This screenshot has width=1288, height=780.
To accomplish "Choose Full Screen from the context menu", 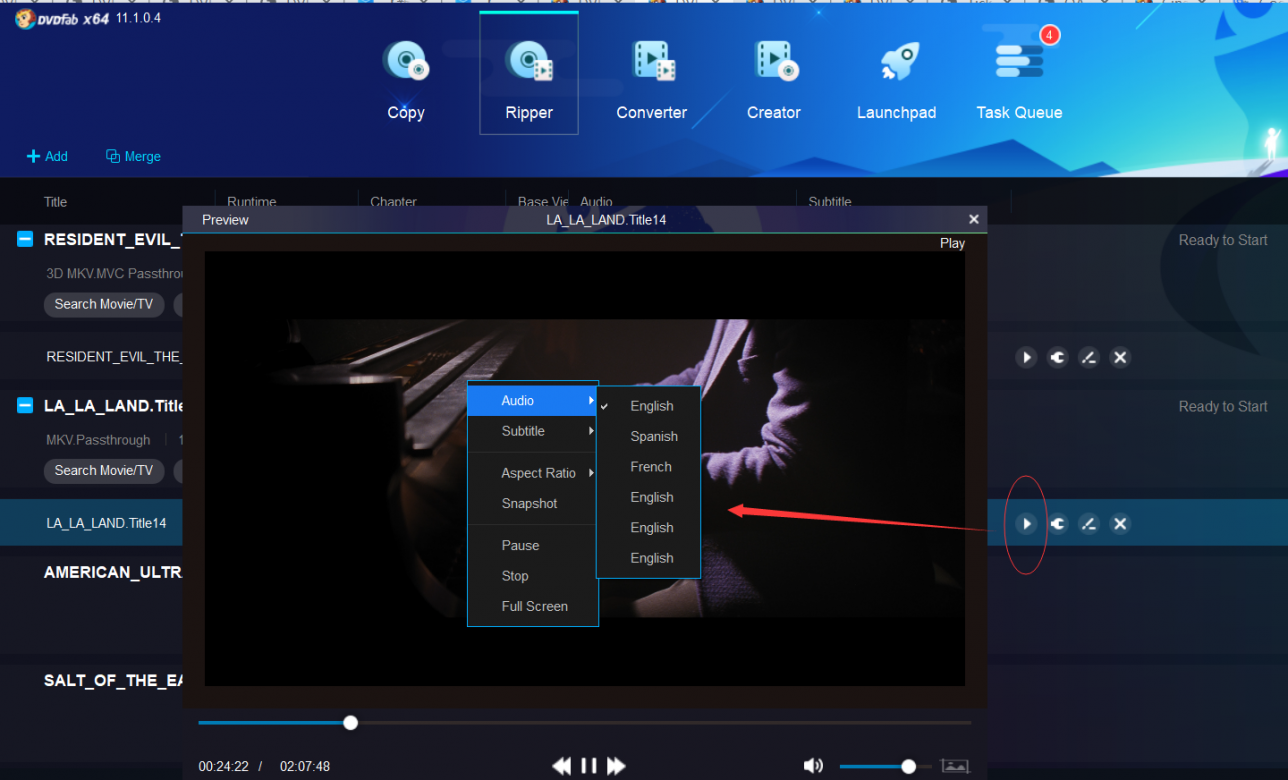I will click(533, 606).
